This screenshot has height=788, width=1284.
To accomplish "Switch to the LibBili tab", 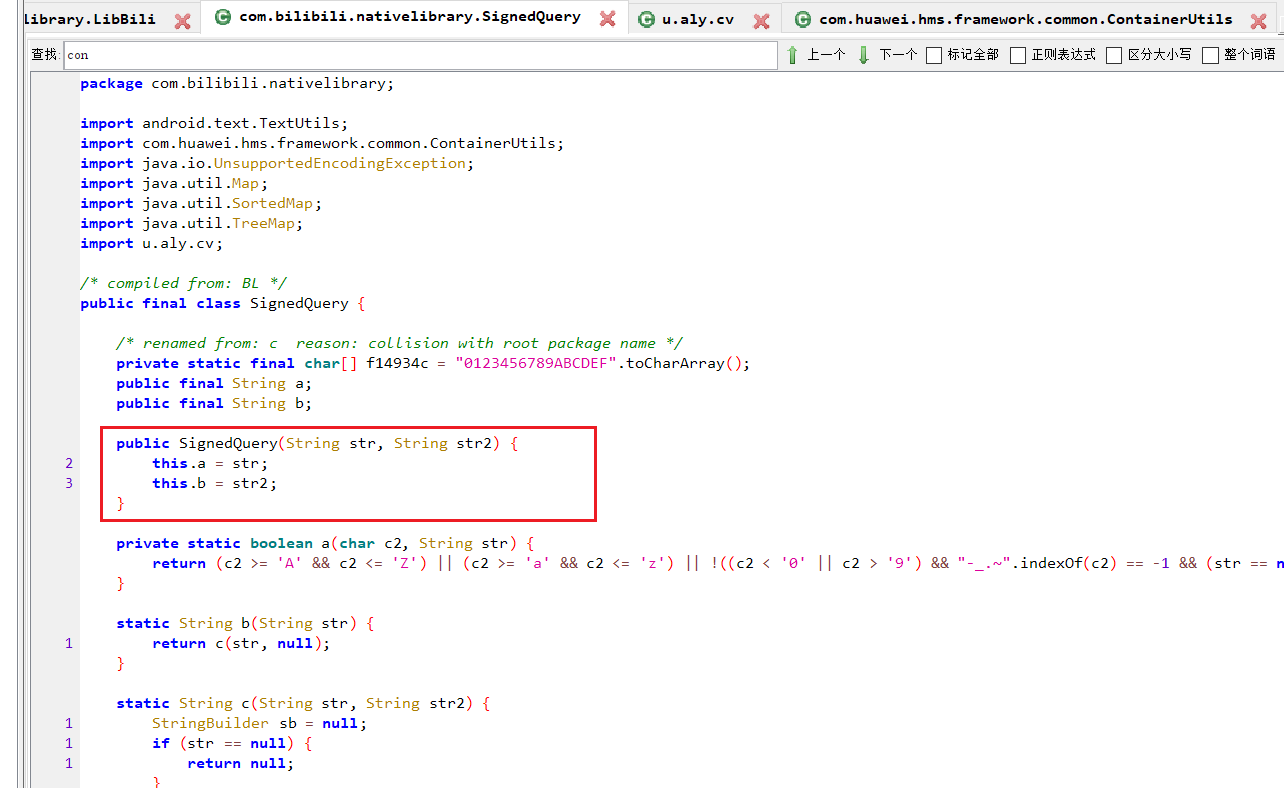I will [88, 19].
